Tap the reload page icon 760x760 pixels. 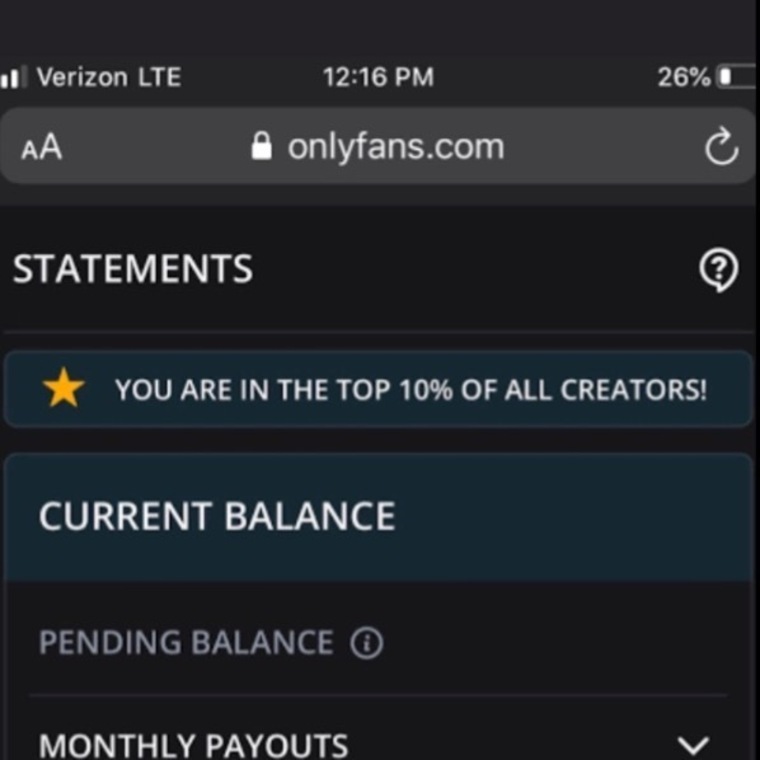pyautogui.click(x=721, y=148)
